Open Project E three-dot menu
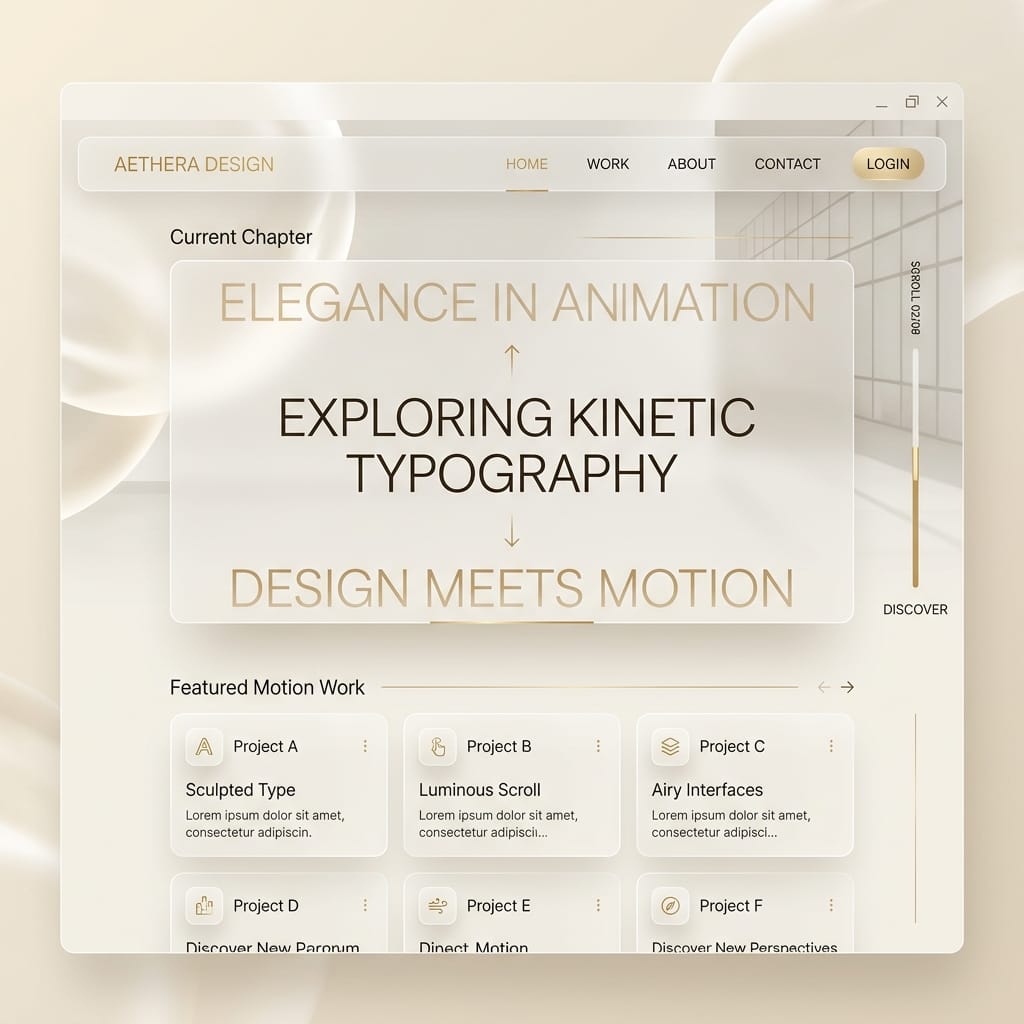This screenshot has width=1024, height=1024. coord(598,905)
